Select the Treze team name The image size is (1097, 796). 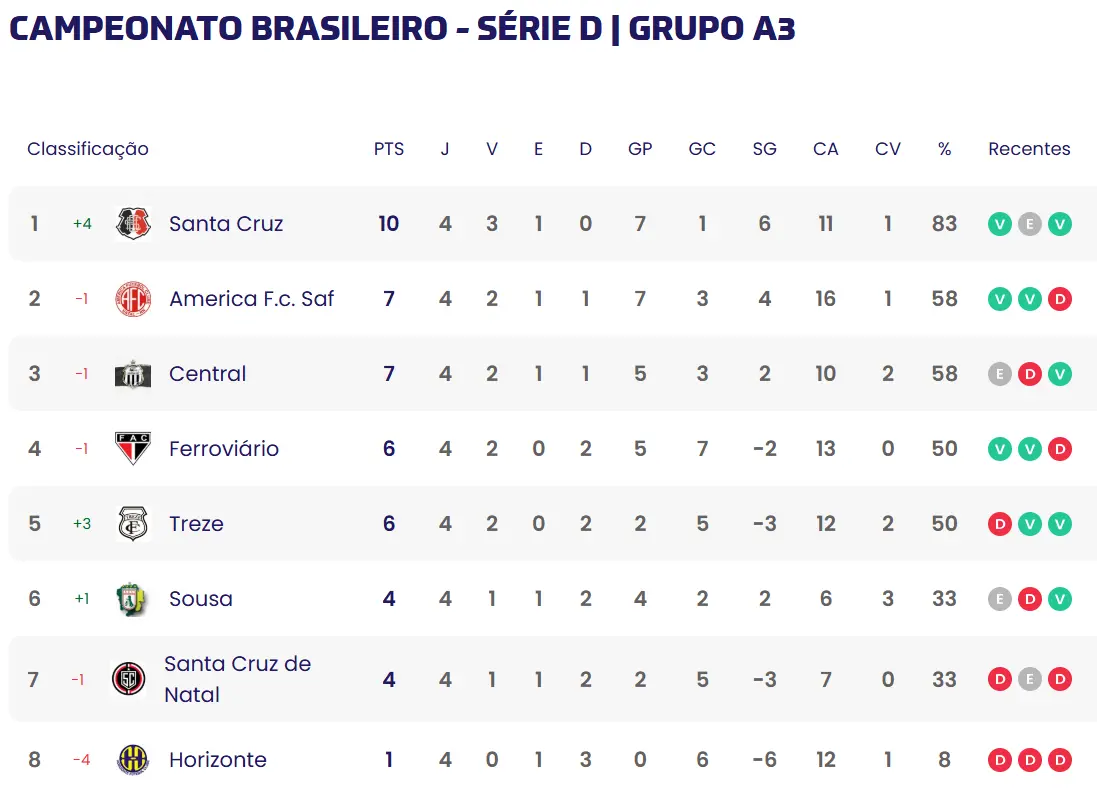(196, 524)
